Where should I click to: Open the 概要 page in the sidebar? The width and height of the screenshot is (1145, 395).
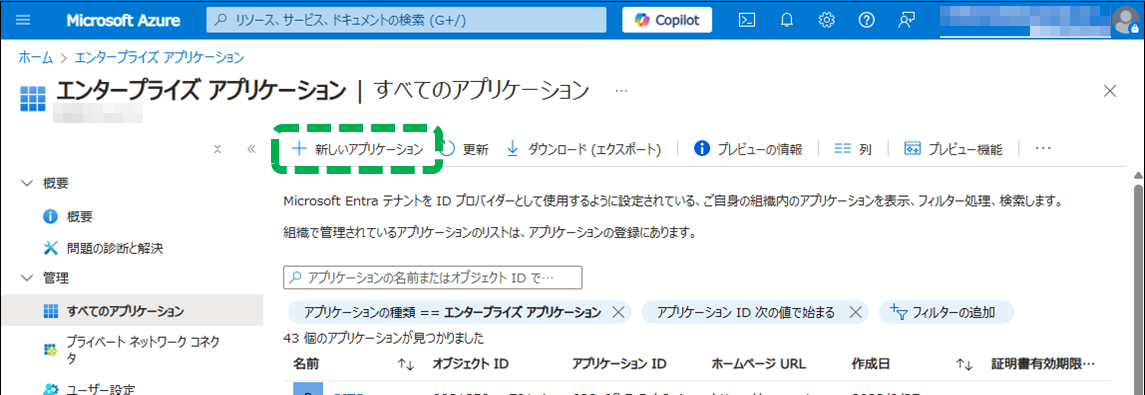click(x=80, y=217)
